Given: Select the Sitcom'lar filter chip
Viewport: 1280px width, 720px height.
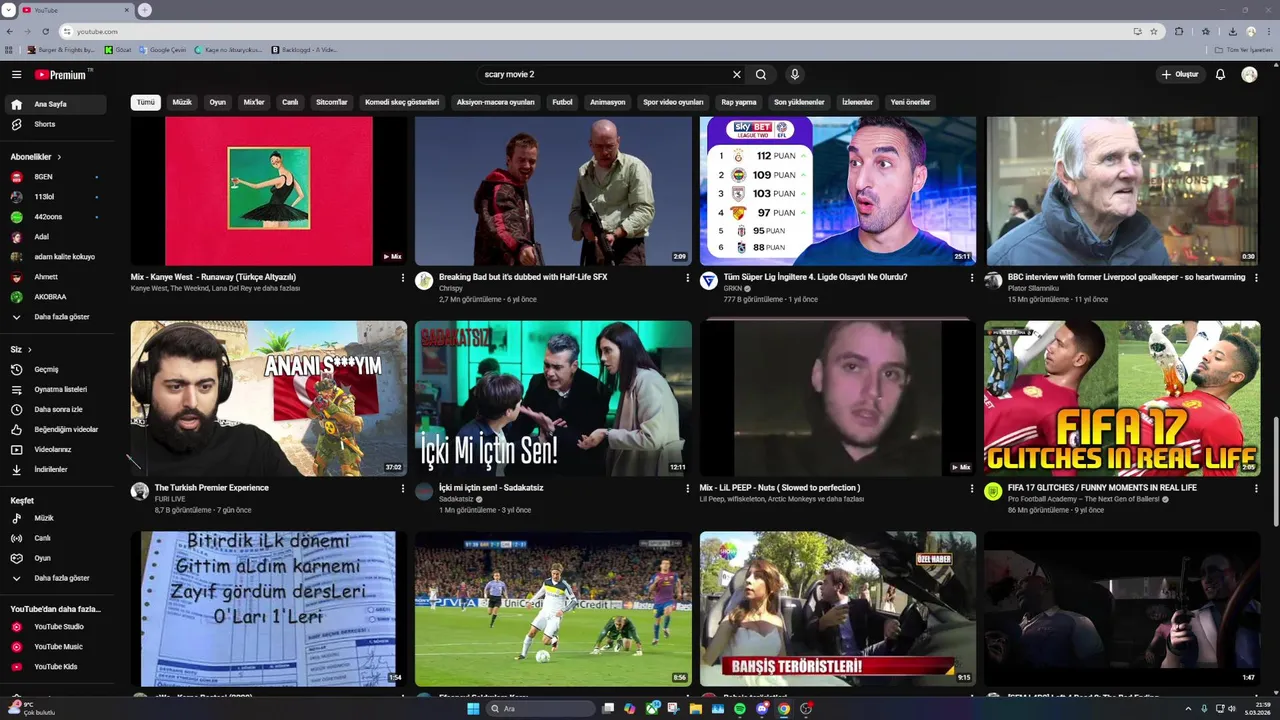Looking at the screenshot, I should (x=332, y=102).
